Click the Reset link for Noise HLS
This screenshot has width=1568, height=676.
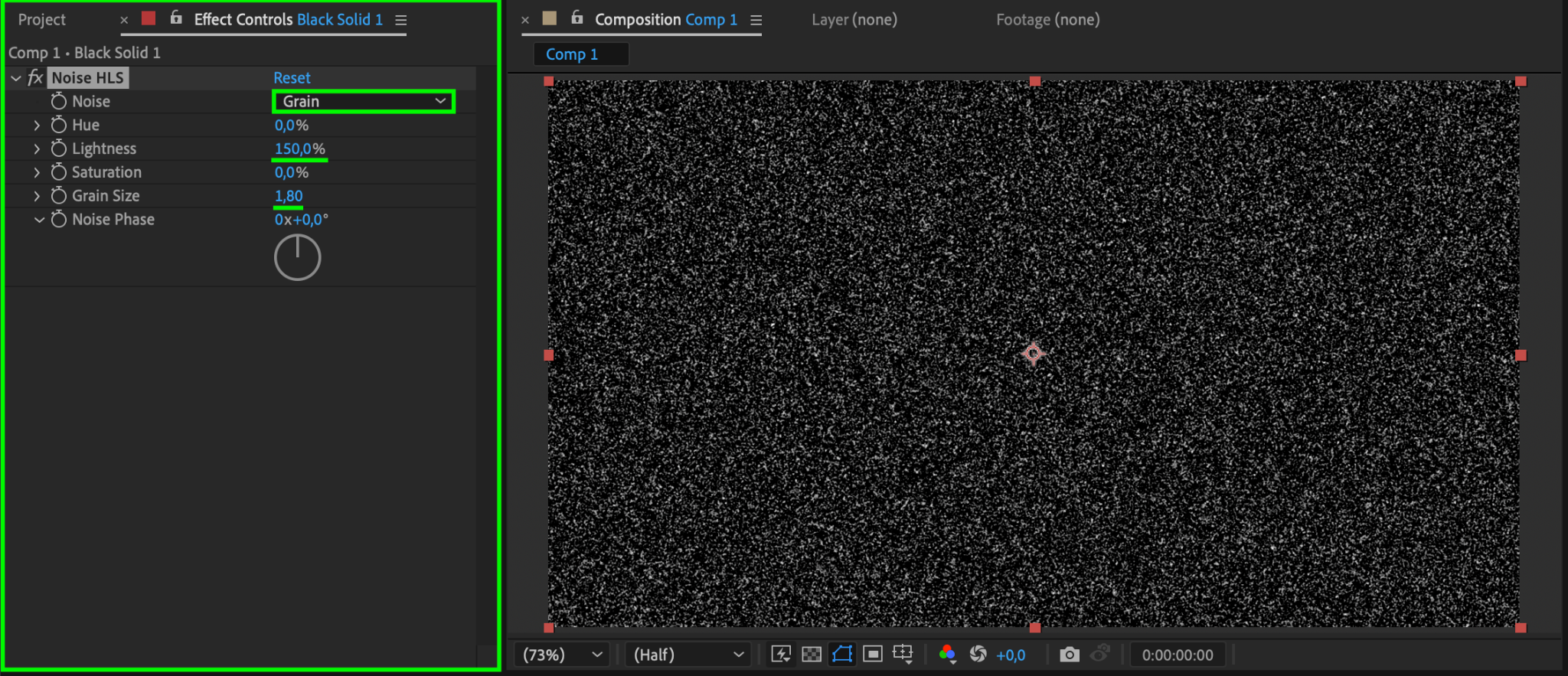292,78
